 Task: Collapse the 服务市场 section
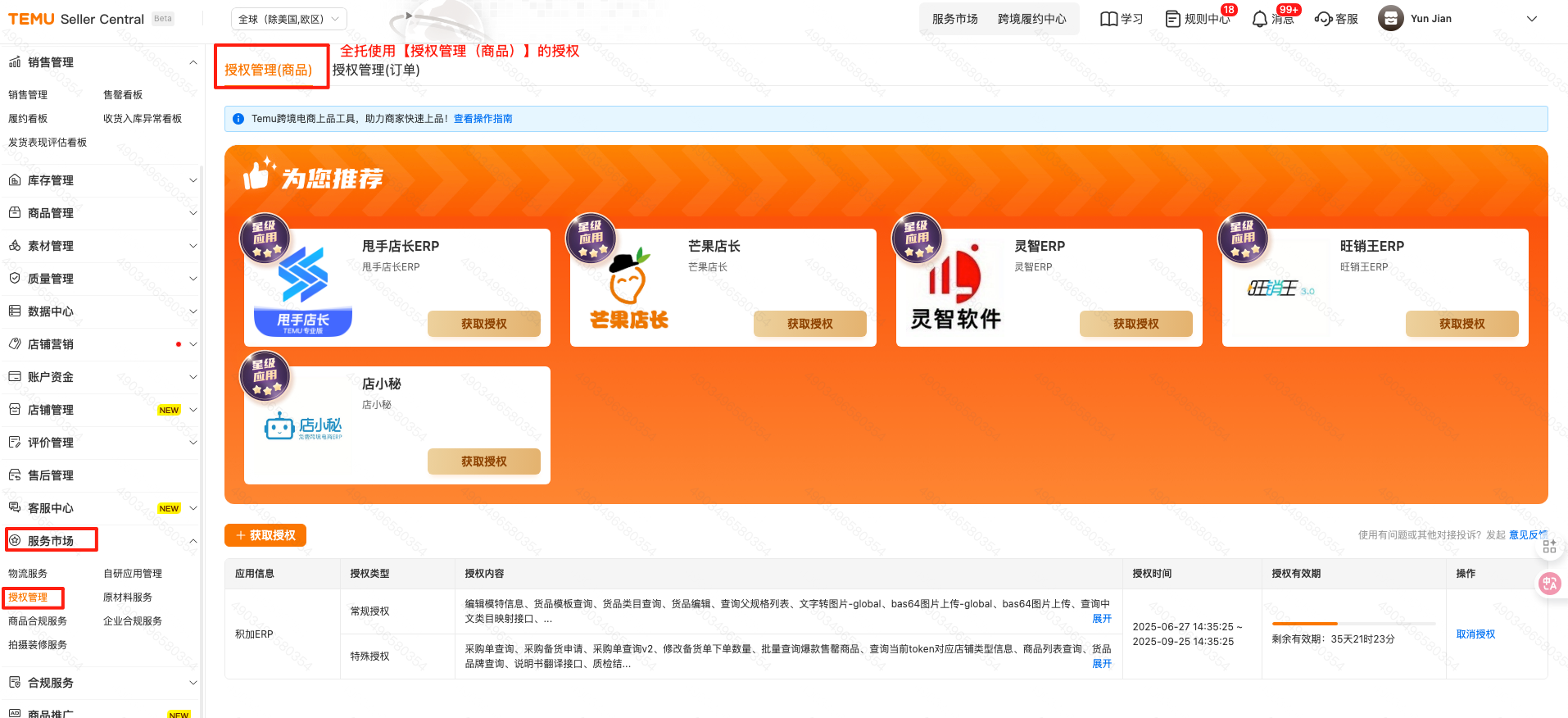pyautogui.click(x=193, y=541)
